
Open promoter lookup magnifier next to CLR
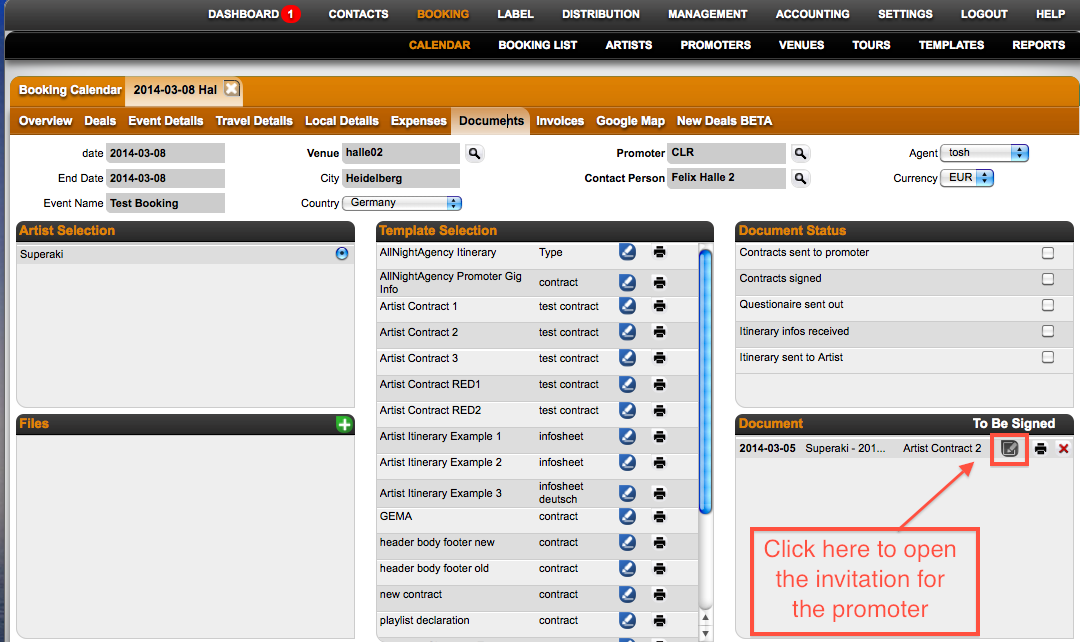[x=800, y=153]
